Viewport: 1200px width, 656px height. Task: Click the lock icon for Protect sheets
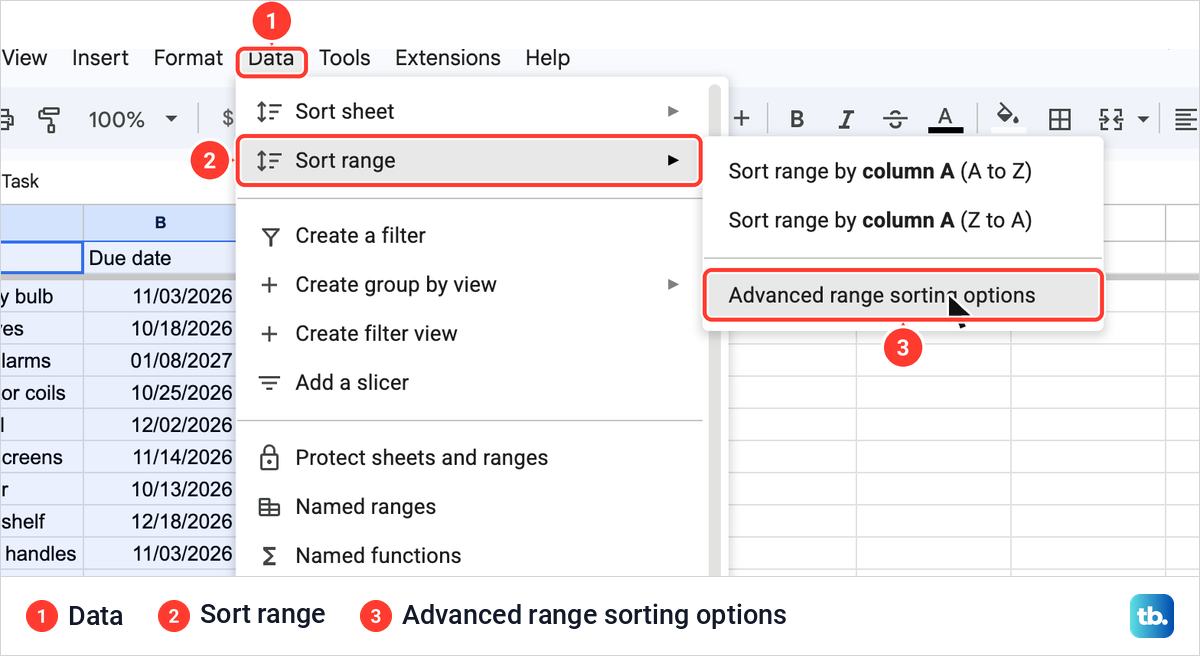(269, 458)
